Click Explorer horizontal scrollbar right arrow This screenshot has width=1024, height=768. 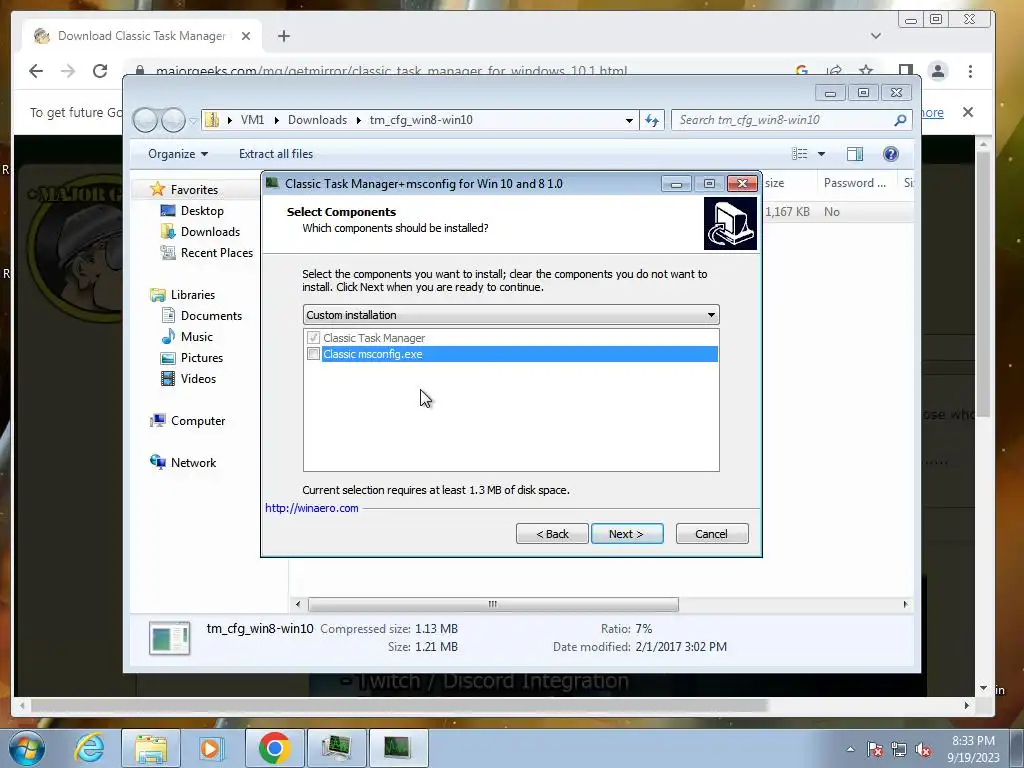coord(905,604)
